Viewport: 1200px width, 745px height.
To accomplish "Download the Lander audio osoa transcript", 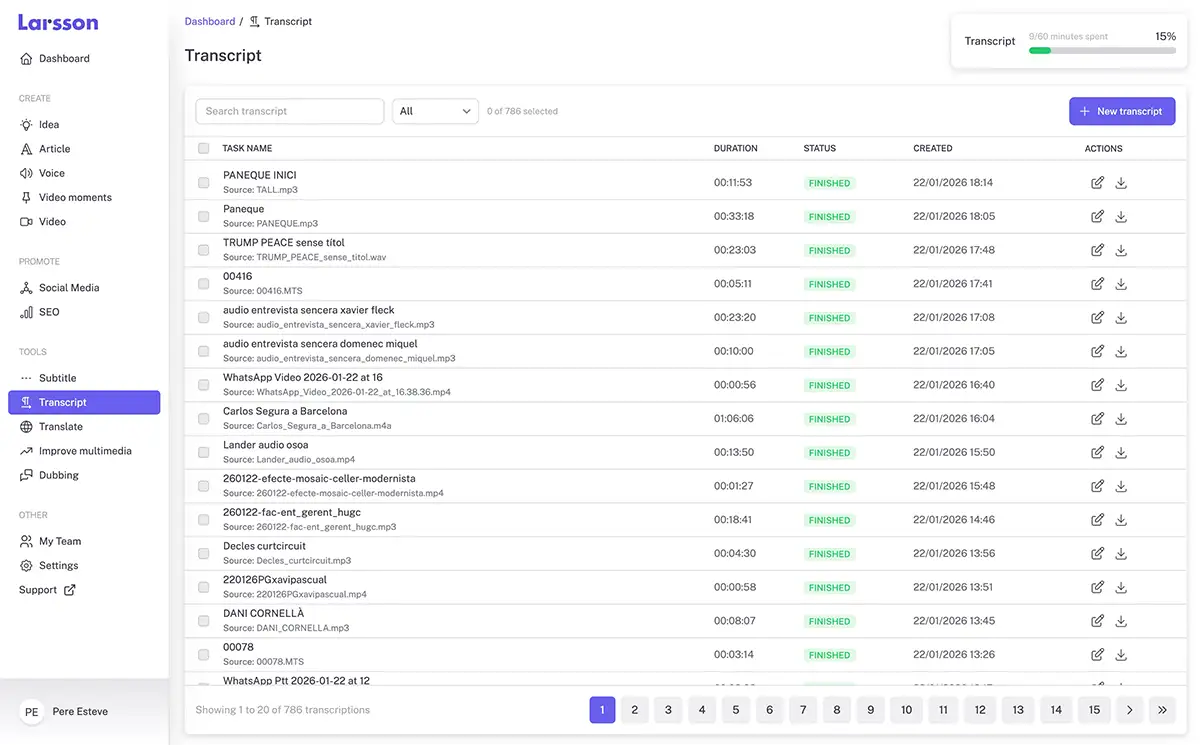I will (x=1121, y=453).
